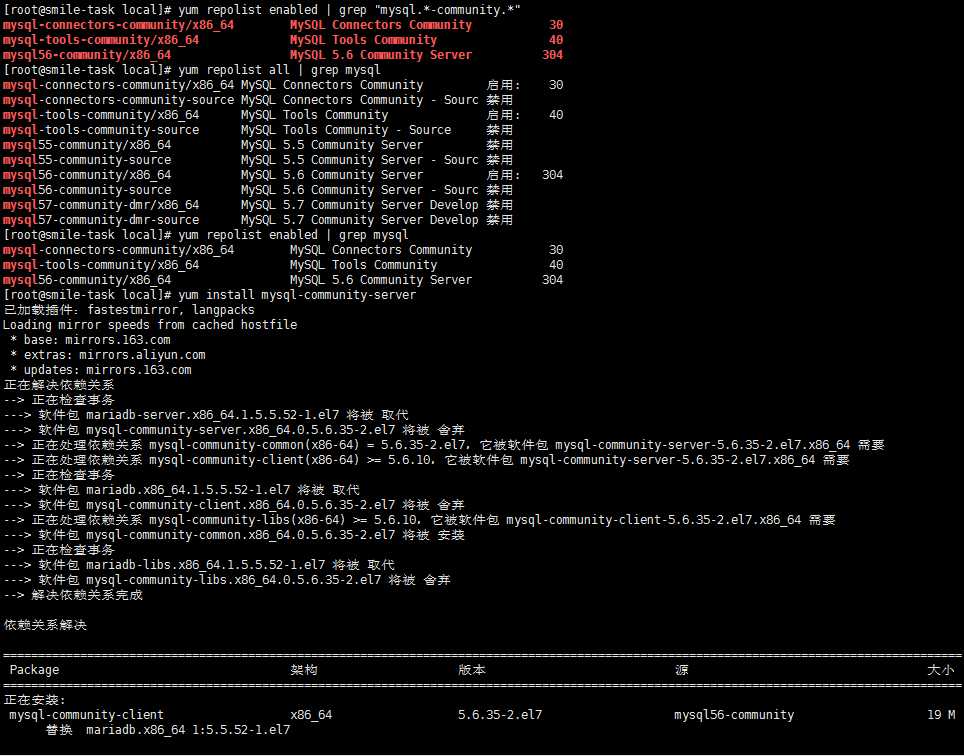
Task: Select 'MySQL 5.5 Community Server' description without Sourc
Action: tap(332, 145)
